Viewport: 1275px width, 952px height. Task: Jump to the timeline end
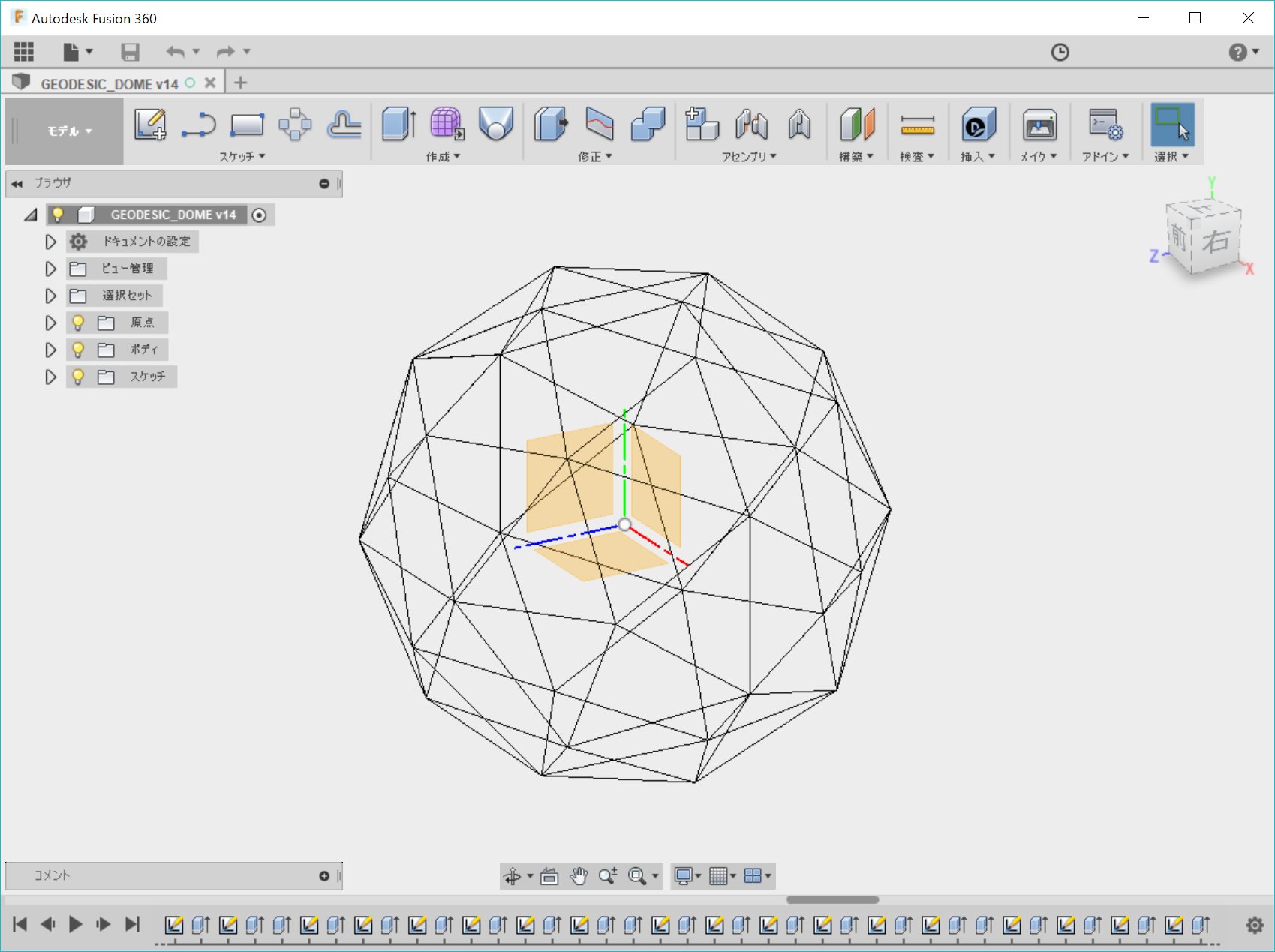click(132, 924)
